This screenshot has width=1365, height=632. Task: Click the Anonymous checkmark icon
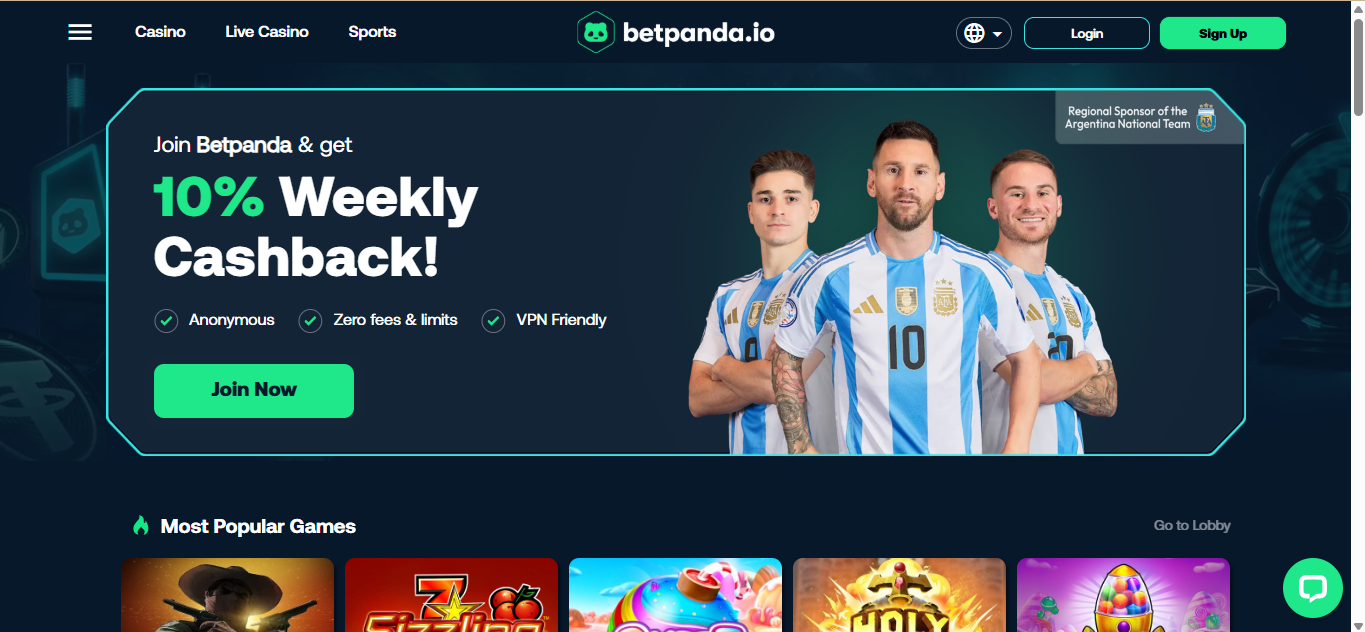tap(166, 321)
